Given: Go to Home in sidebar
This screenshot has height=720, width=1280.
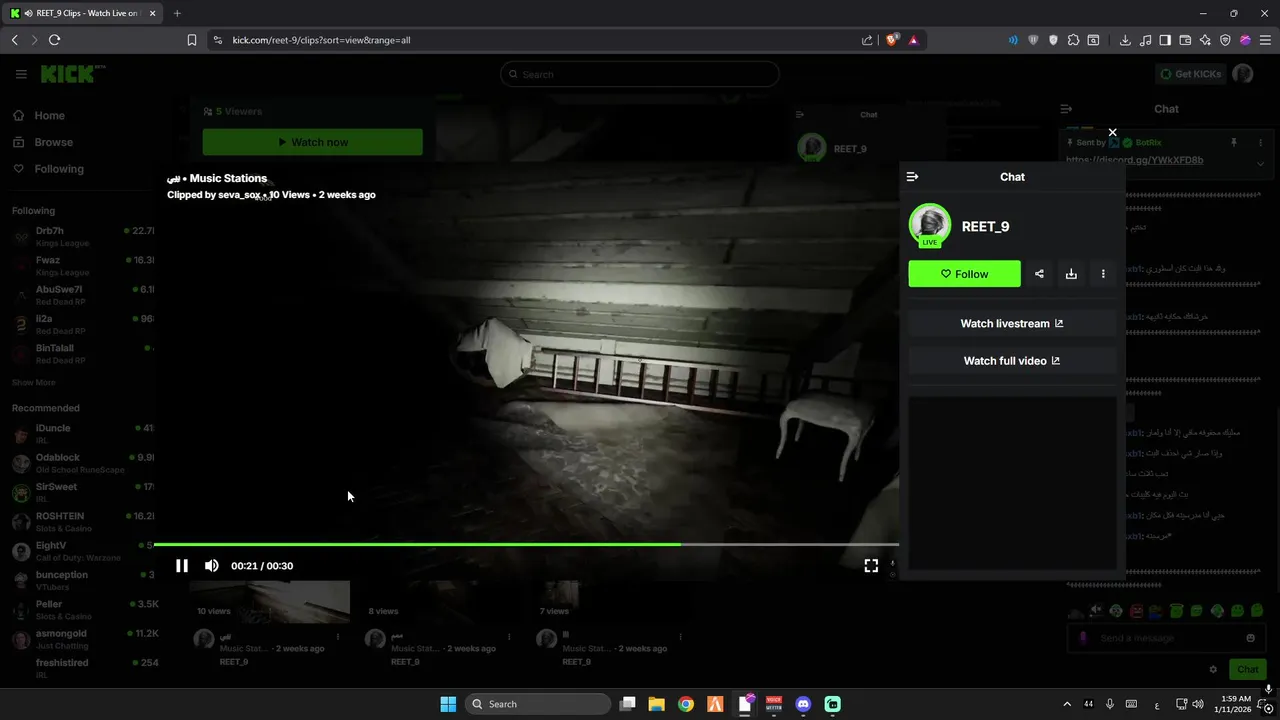Looking at the screenshot, I should (x=49, y=115).
